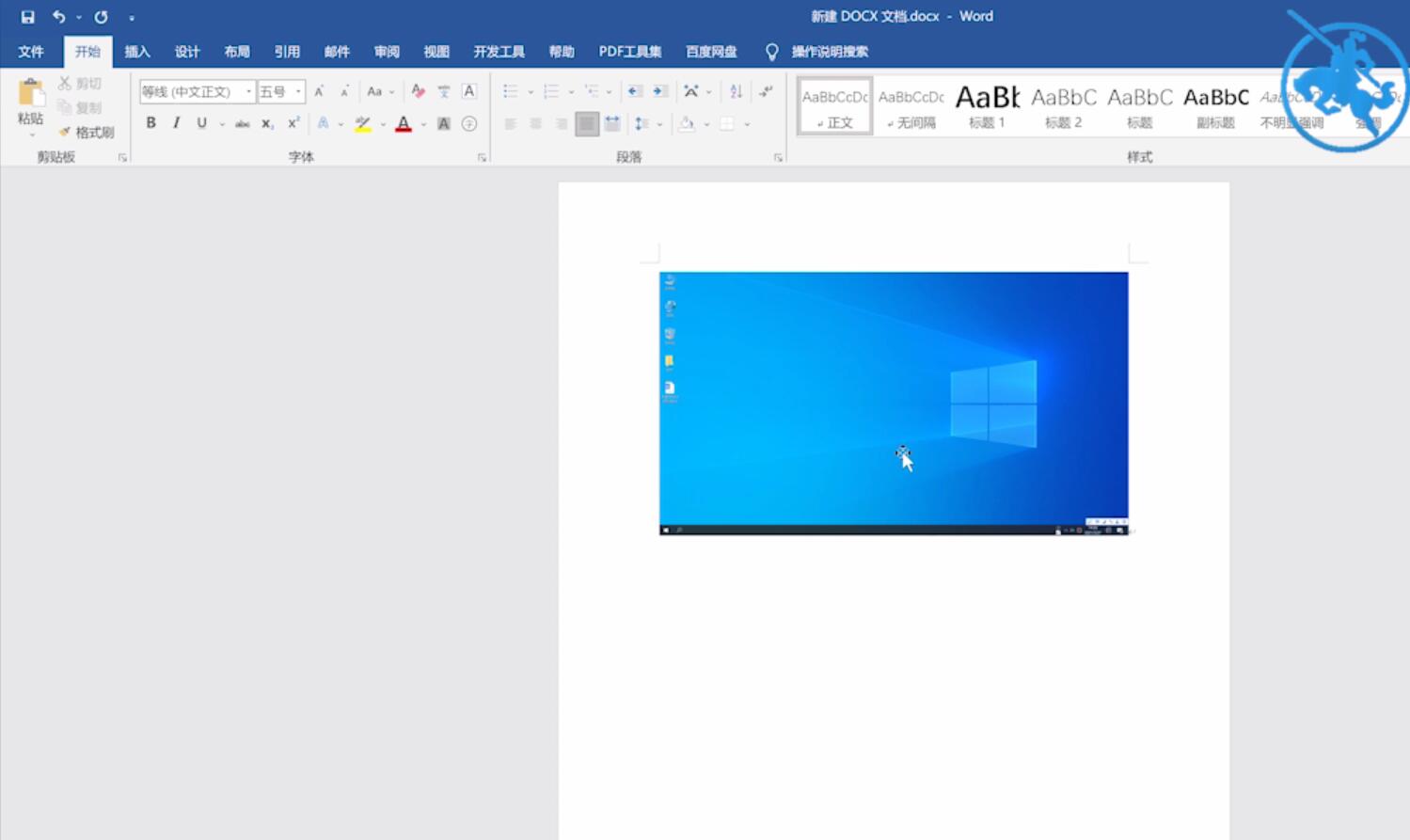The image size is (1410, 840).
Task: Toggle superscript formatting
Action: [x=293, y=123]
